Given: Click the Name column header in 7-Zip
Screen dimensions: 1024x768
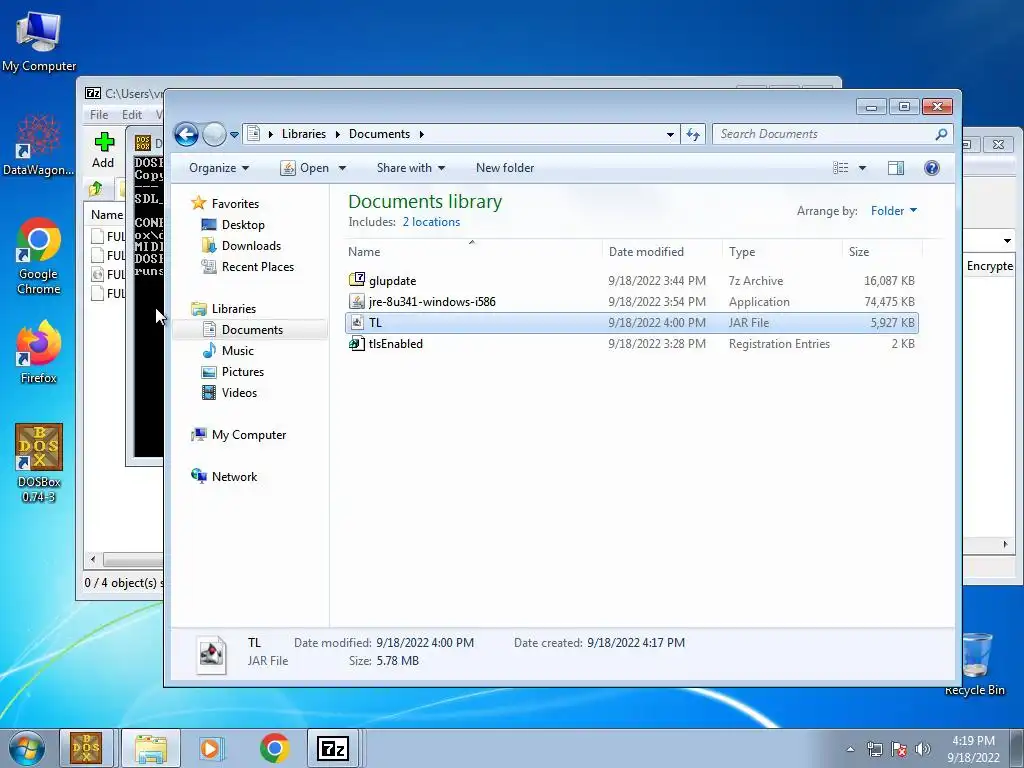Looking at the screenshot, I should pyautogui.click(x=106, y=214).
